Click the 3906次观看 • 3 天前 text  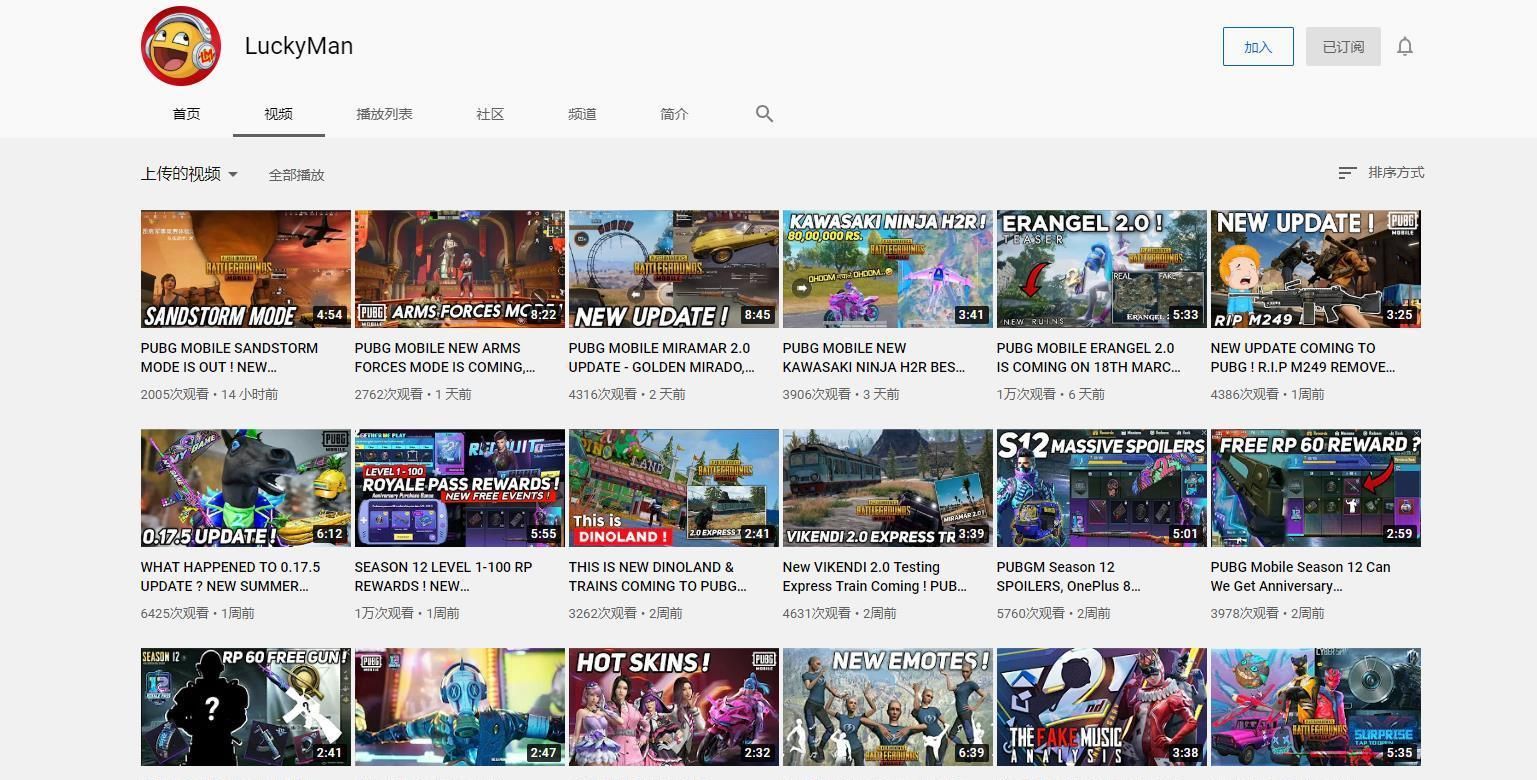click(841, 394)
